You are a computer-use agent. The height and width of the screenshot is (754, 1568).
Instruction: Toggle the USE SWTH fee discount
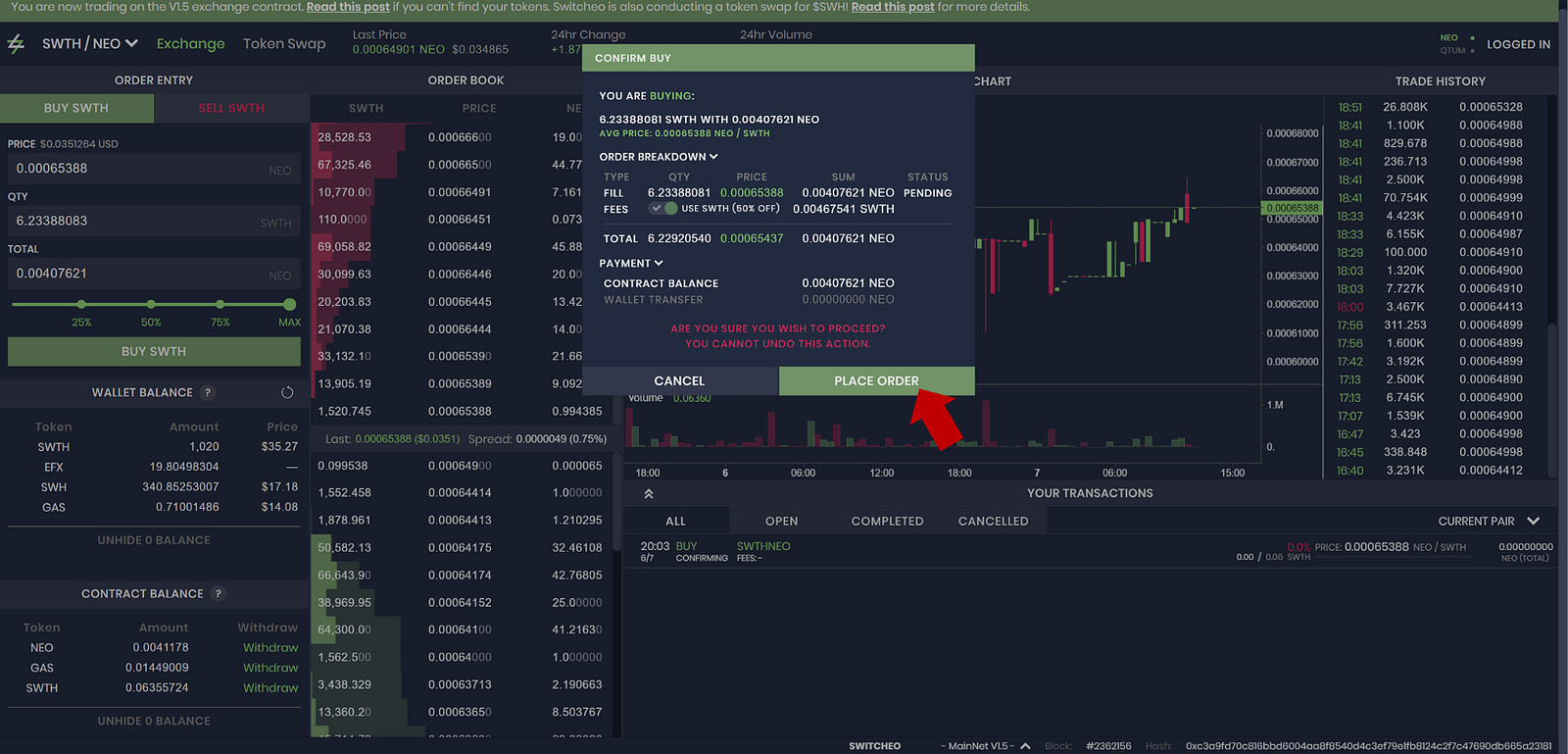[x=663, y=208]
